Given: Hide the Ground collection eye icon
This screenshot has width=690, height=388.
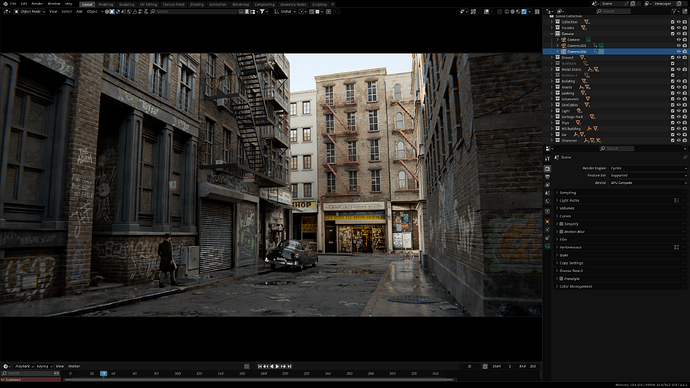Looking at the screenshot, I should [x=679, y=57].
